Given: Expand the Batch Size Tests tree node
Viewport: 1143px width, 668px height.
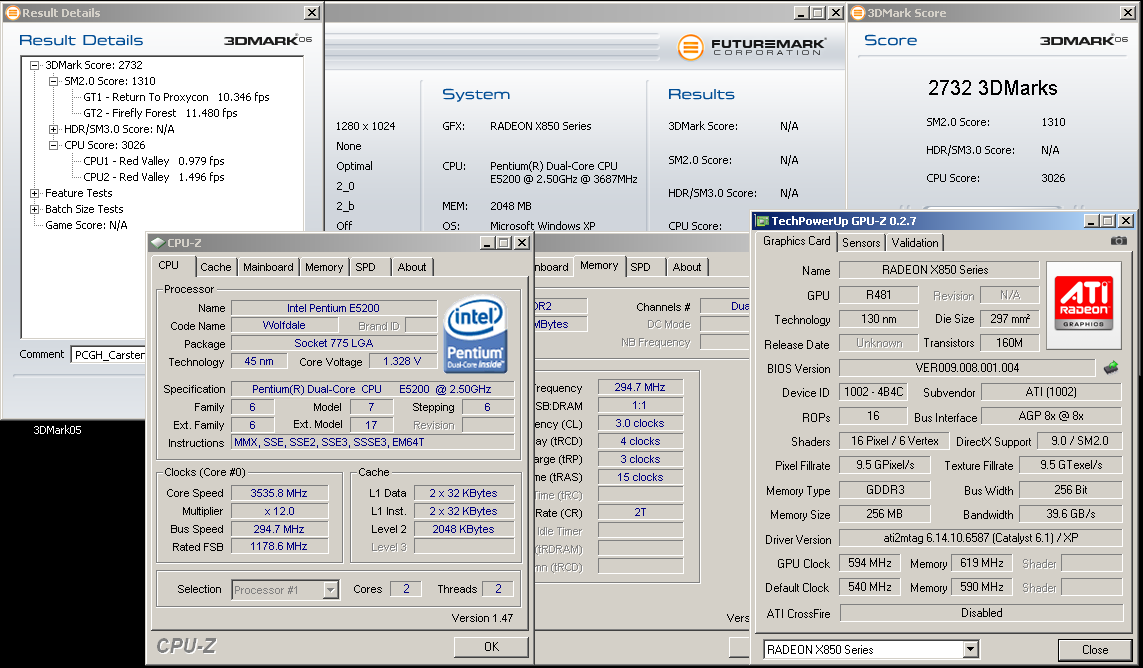Looking at the screenshot, I should [34, 209].
